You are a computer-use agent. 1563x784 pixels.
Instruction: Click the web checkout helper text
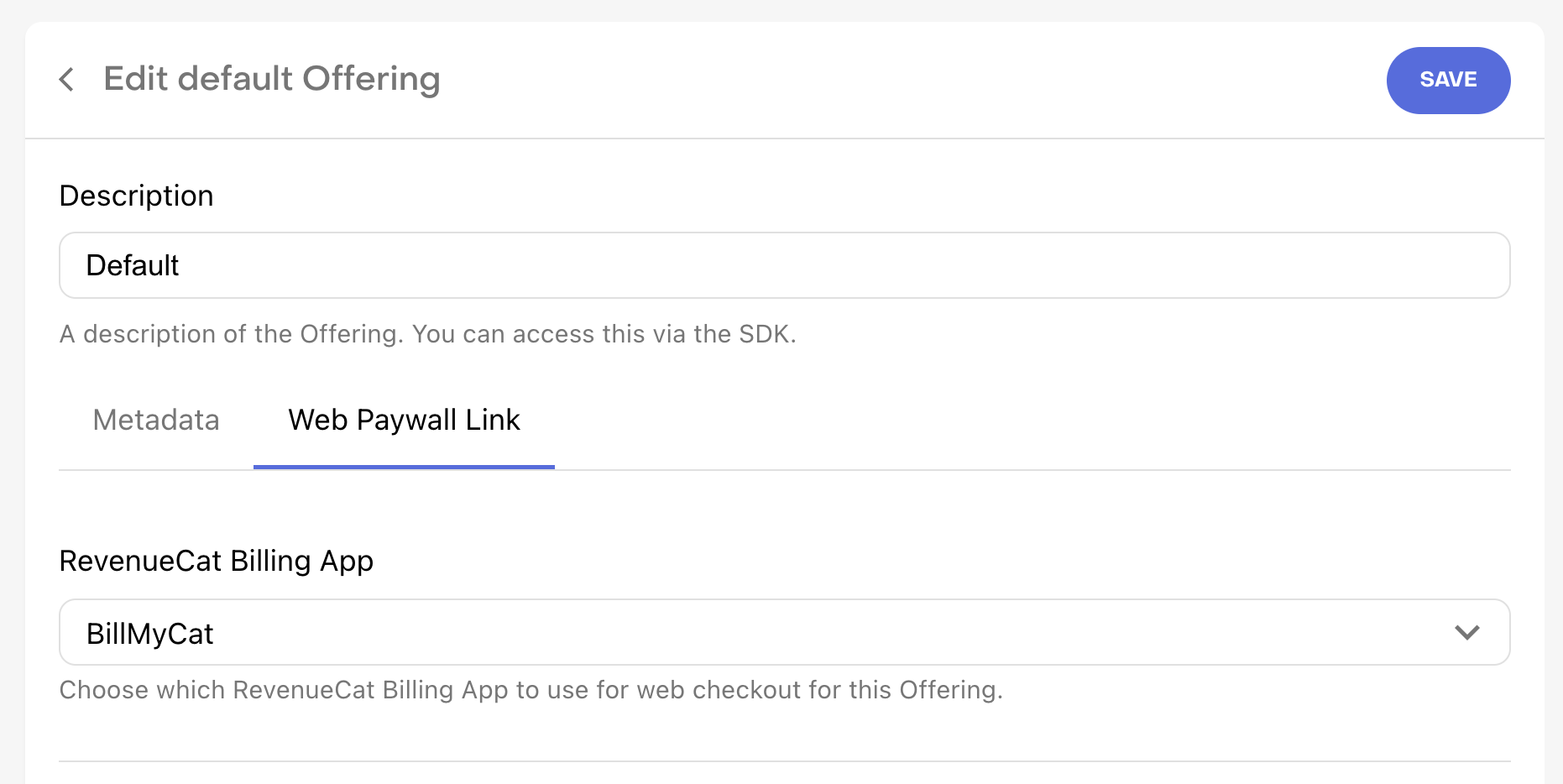[x=531, y=690]
